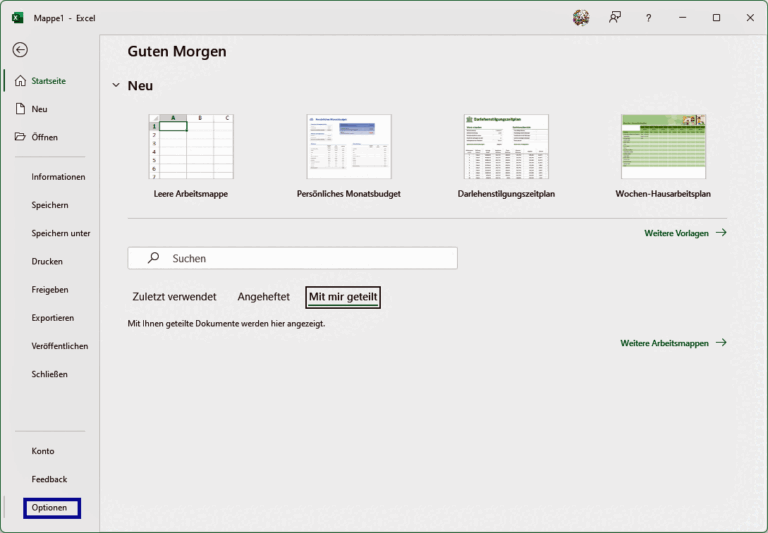Open the help question mark icon
768x533 pixels.
(648, 18)
